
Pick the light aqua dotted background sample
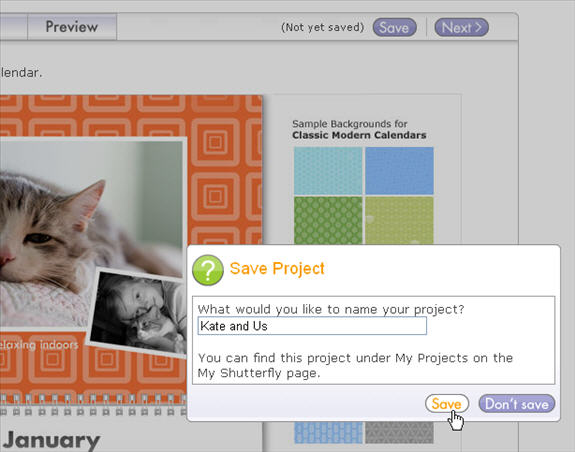[x=328, y=171]
